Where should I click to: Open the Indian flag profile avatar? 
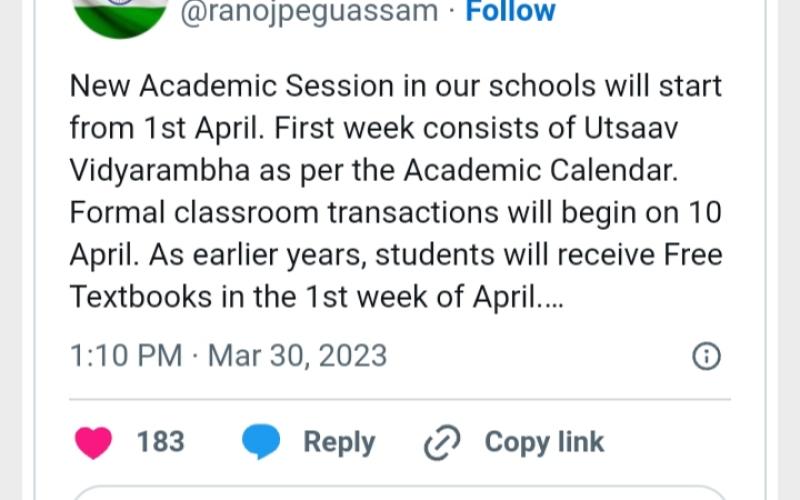pyautogui.click(x=120, y=15)
